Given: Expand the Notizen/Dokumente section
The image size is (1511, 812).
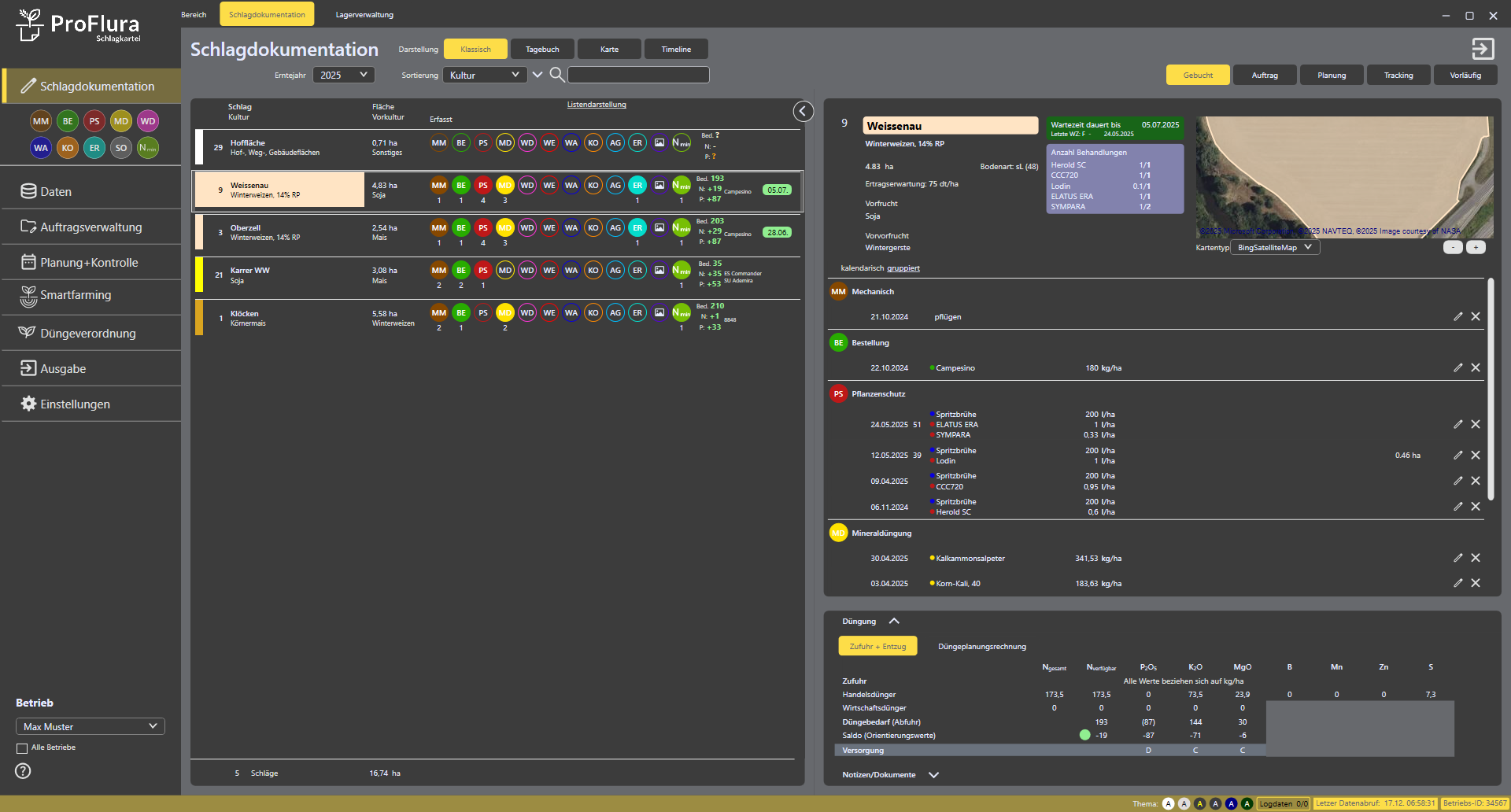Looking at the screenshot, I should click(933, 775).
